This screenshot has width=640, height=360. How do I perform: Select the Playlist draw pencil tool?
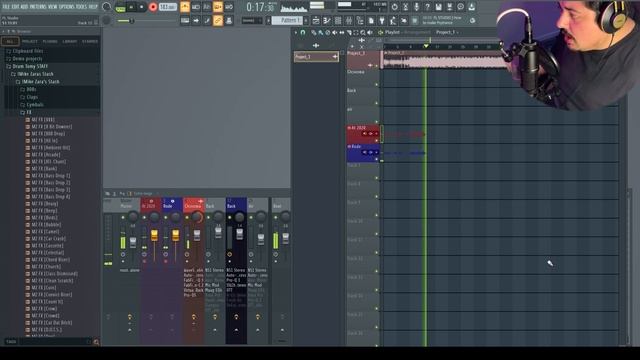(313, 33)
